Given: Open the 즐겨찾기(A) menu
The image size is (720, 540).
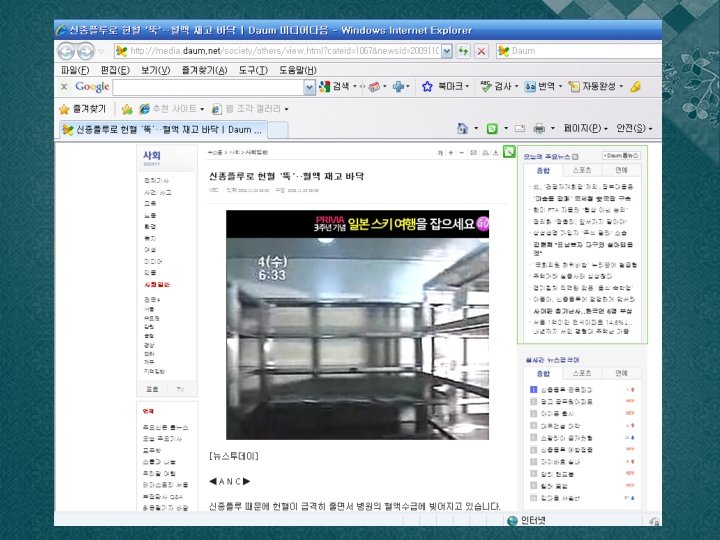Looking at the screenshot, I should (x=204, y=70).
